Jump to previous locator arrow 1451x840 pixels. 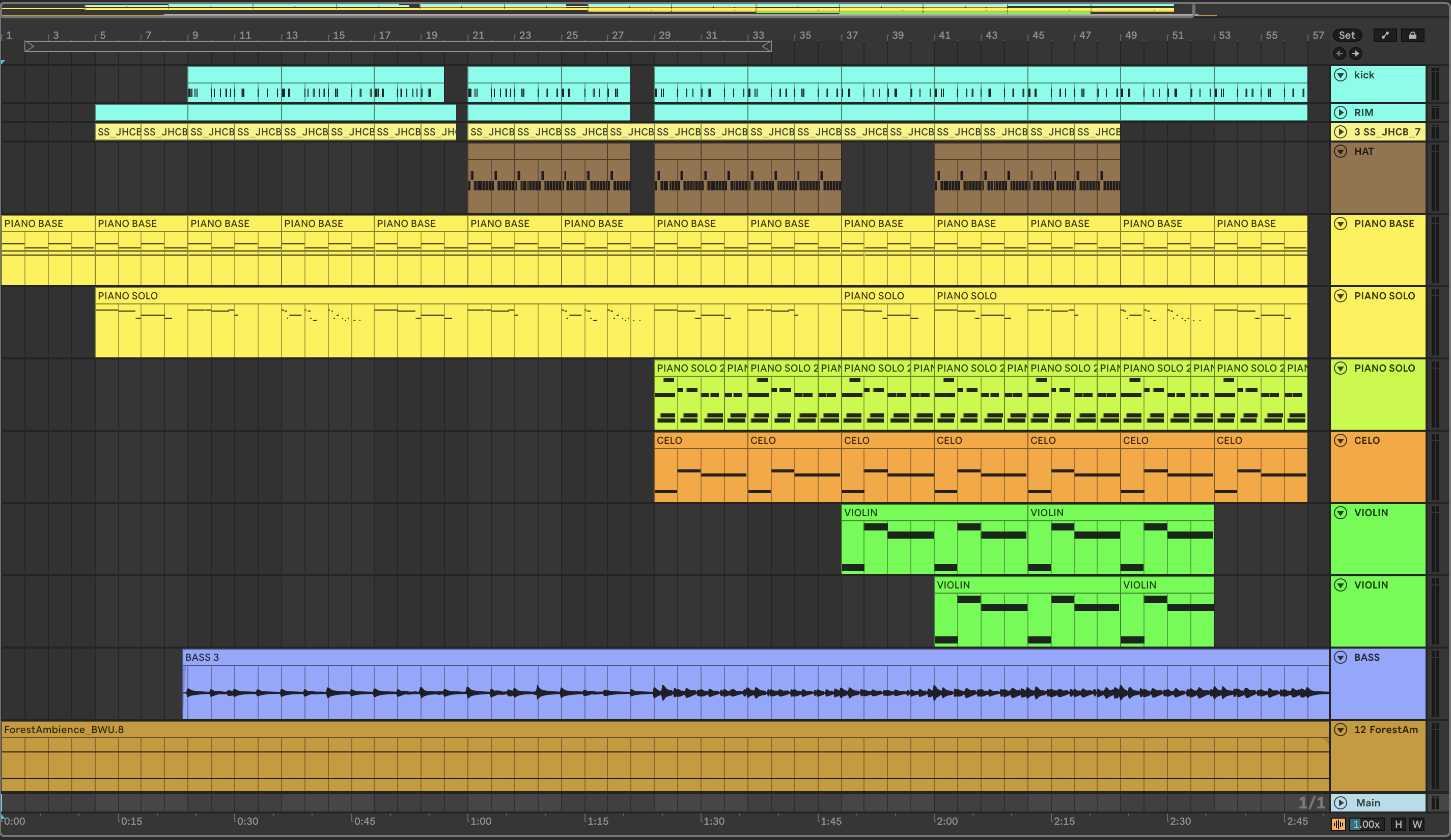tap(1340, 53)
